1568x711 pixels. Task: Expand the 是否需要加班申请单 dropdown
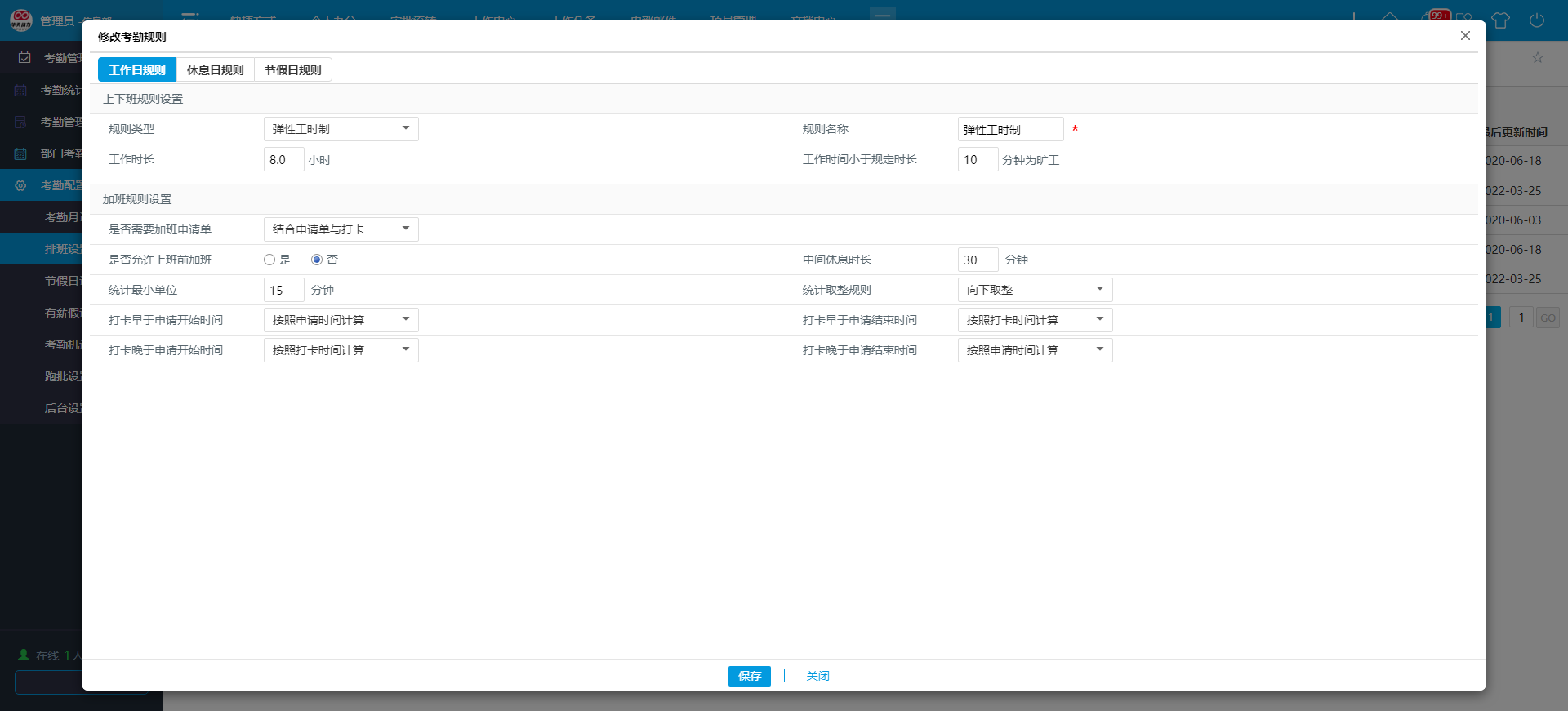(341, 229)
